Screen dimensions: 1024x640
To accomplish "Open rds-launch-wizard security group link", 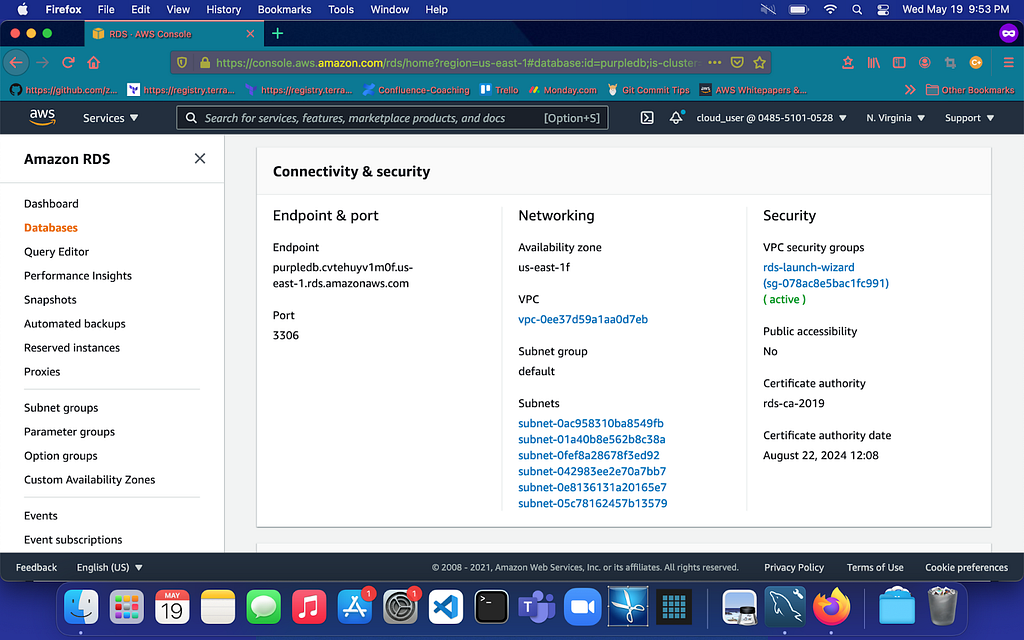I will [825, 275].
